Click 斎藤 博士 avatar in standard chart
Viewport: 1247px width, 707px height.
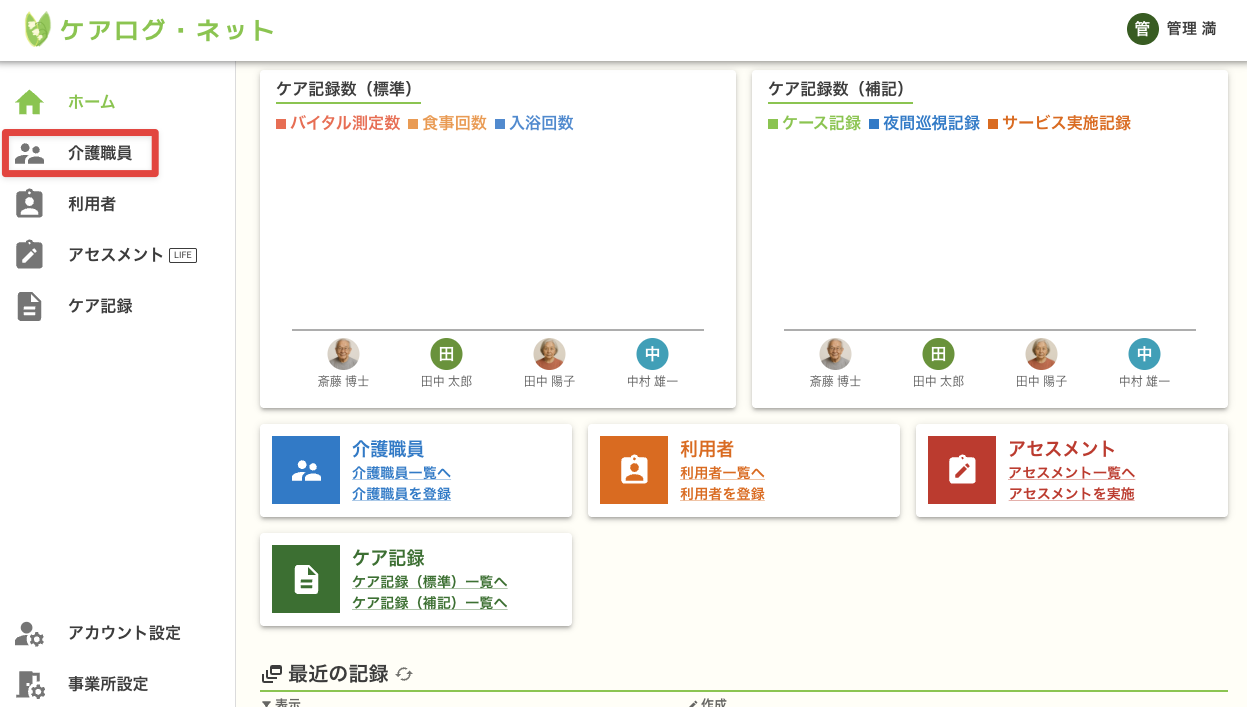coord(343,354)
